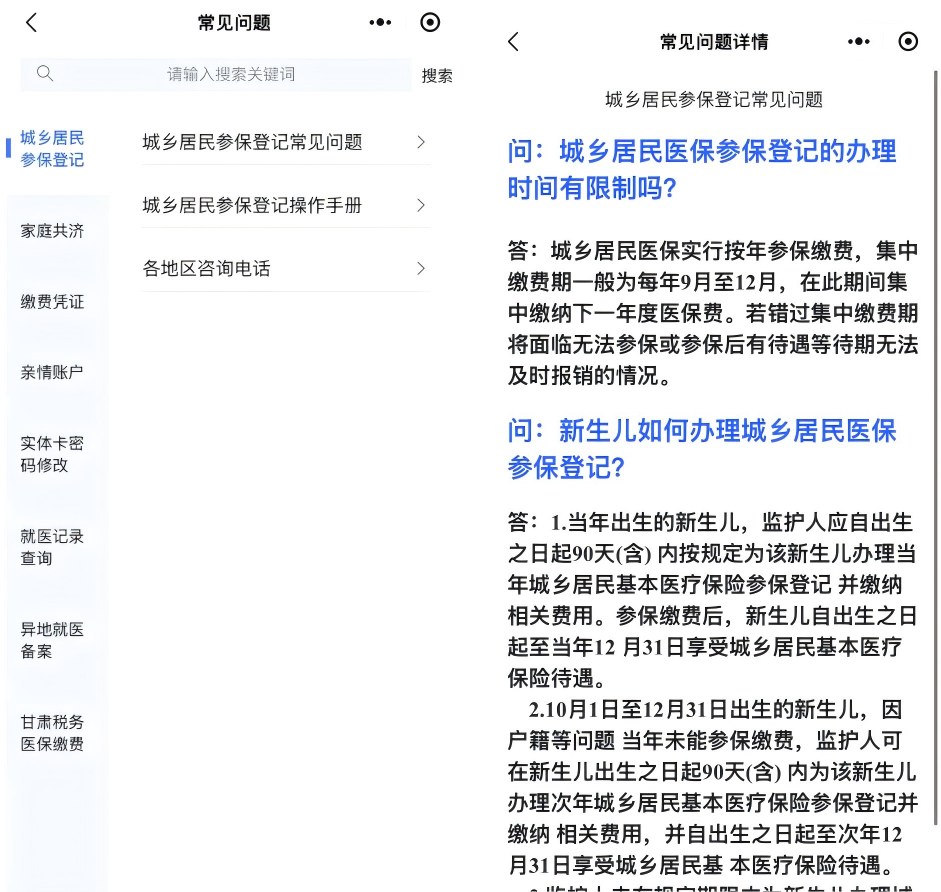941x892 pixels.
Task: Expand 城乡居民参保登记常见问题 item
Action: (x=286, y=143)
